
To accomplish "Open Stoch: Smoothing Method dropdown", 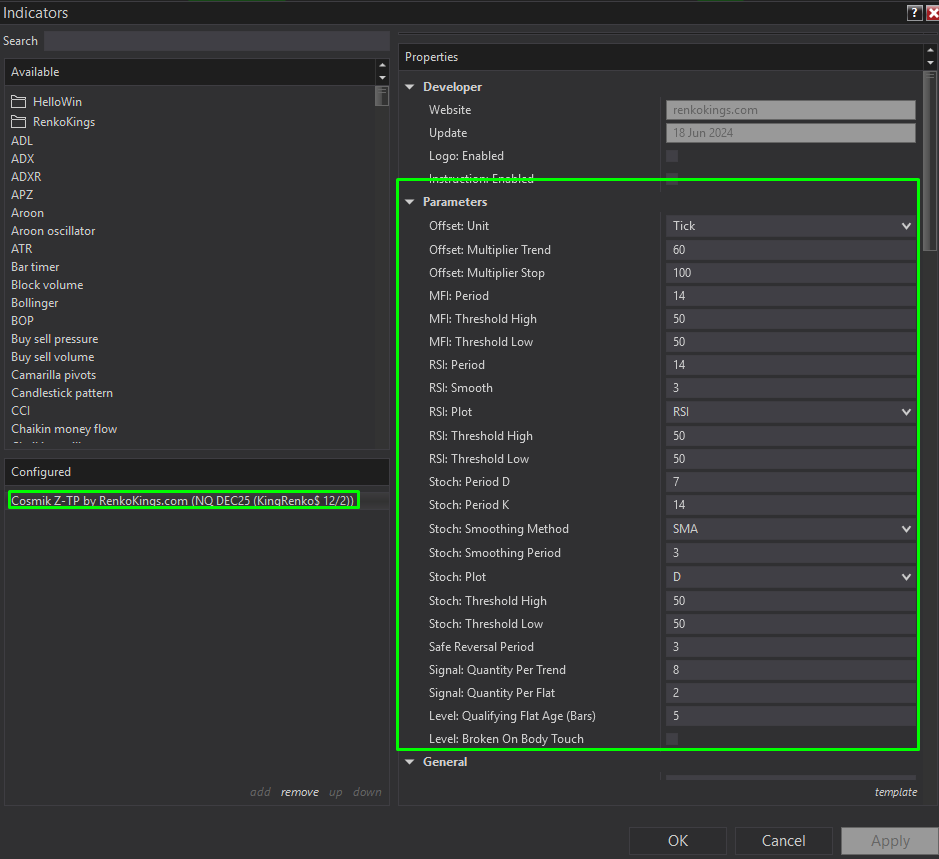I will [790, 529].
